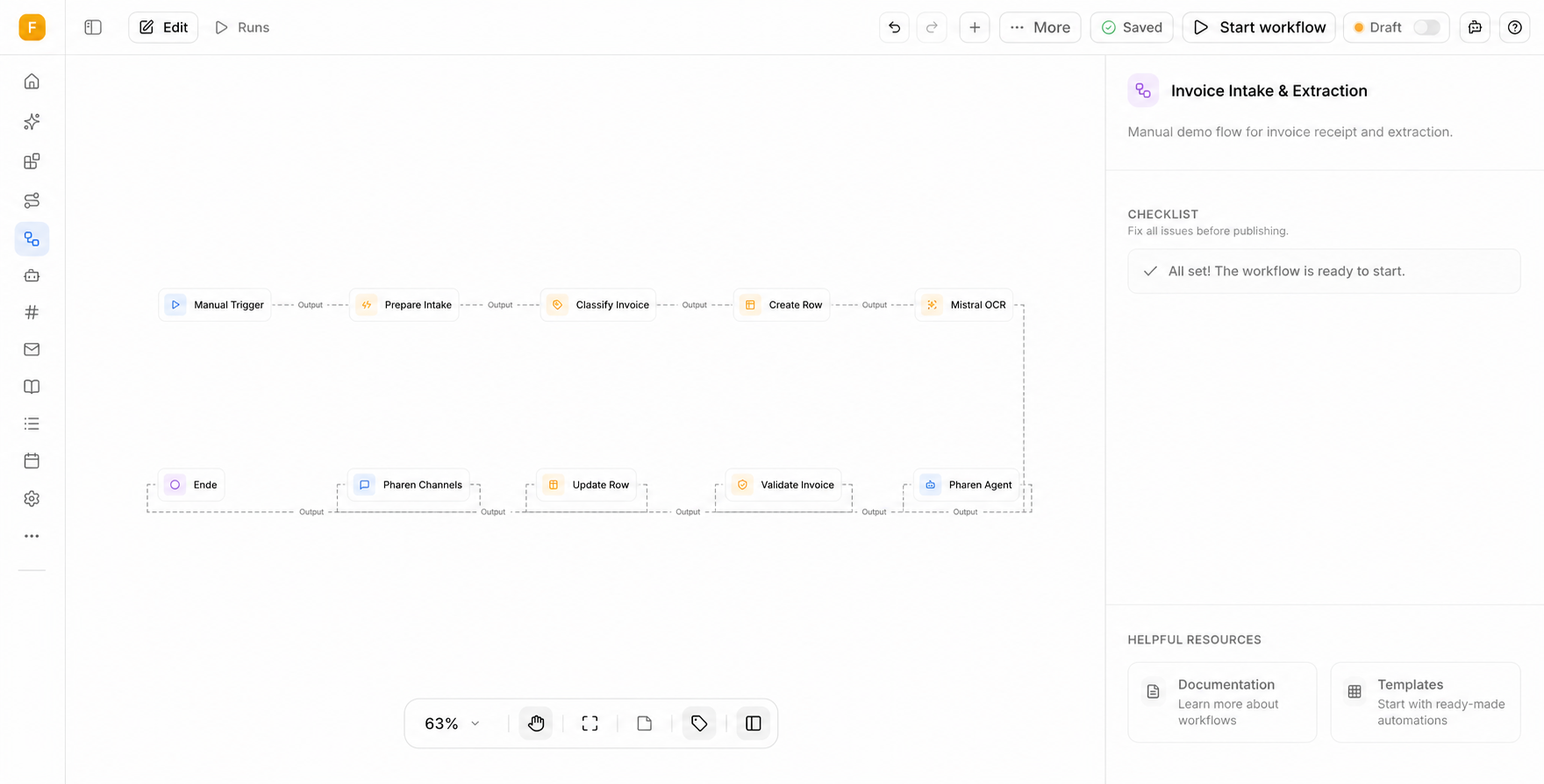The height and width of the screenshot is (784, 1544).
Task: Open the pipelines sidebar icon
Action: click(32, 201)
